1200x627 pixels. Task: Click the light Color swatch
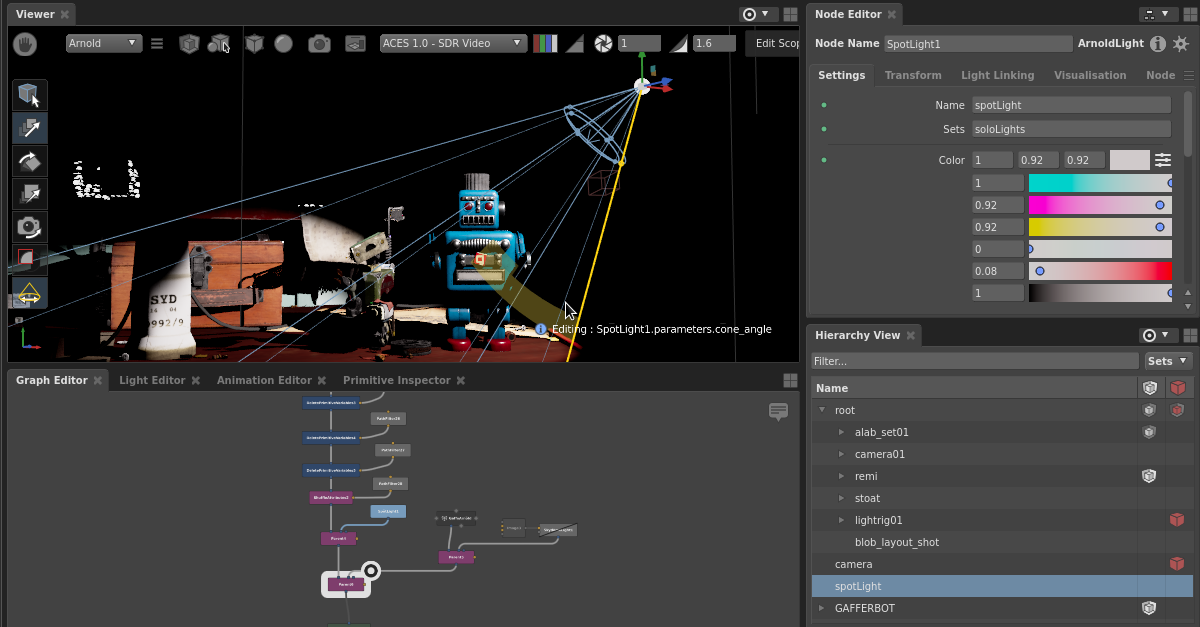(x=1129, y=160)
